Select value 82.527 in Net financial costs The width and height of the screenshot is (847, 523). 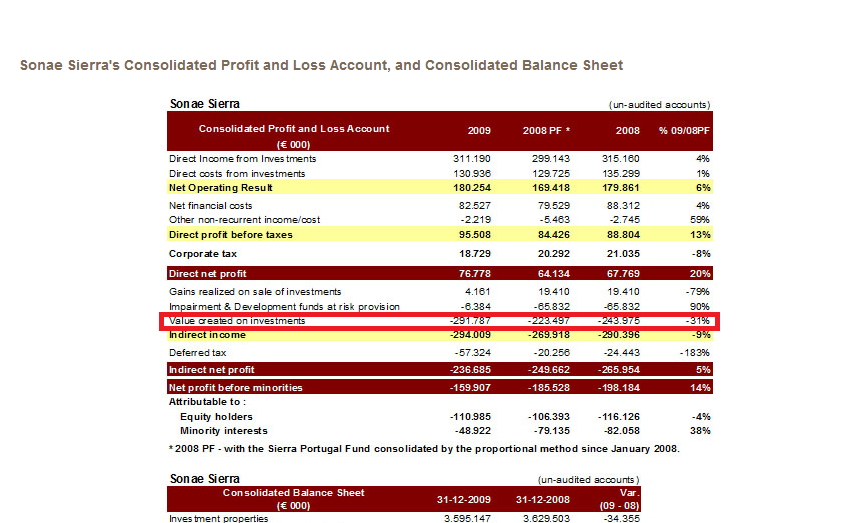(474, 205)
